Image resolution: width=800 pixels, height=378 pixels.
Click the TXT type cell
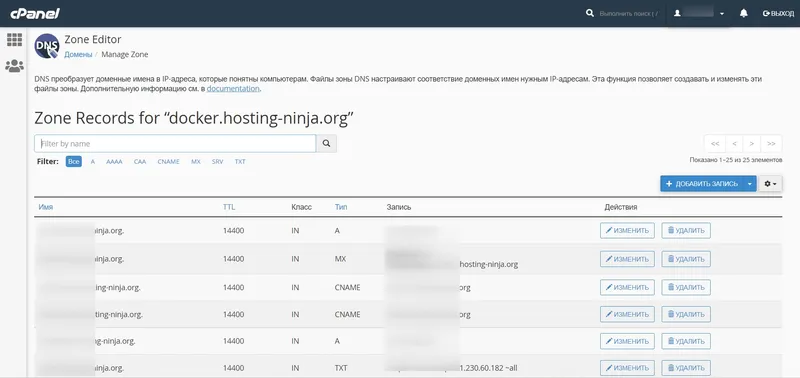pyautogui.click(x=341, y=367)
